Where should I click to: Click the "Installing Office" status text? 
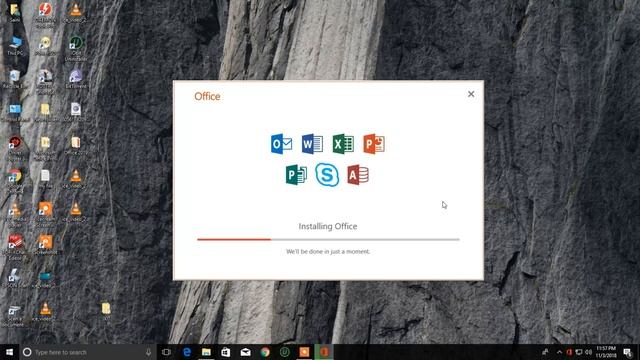pos(328,226)
